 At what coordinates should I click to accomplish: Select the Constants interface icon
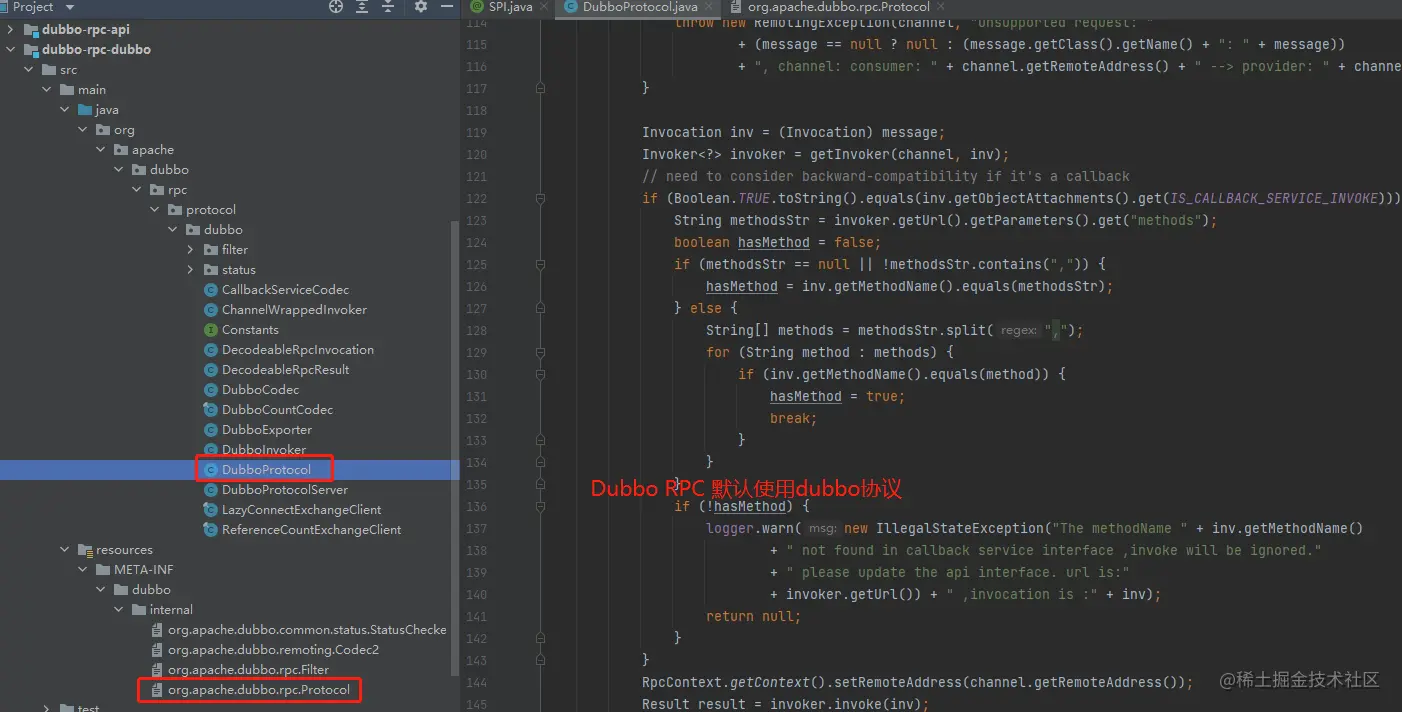pyautogui.click(x=211, y=330)
